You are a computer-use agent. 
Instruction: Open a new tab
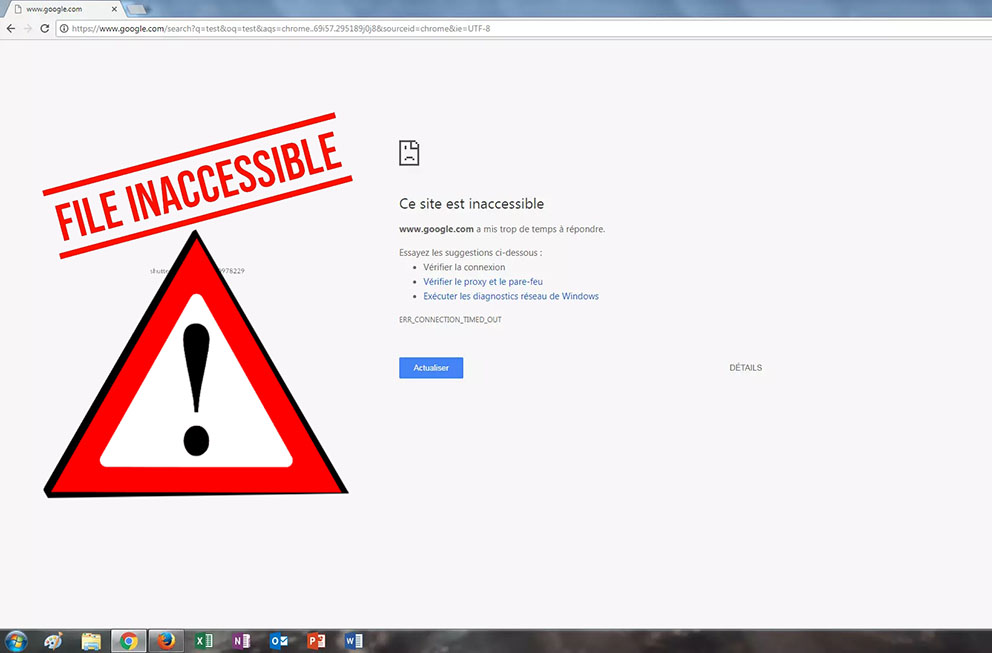pos(137,9)
